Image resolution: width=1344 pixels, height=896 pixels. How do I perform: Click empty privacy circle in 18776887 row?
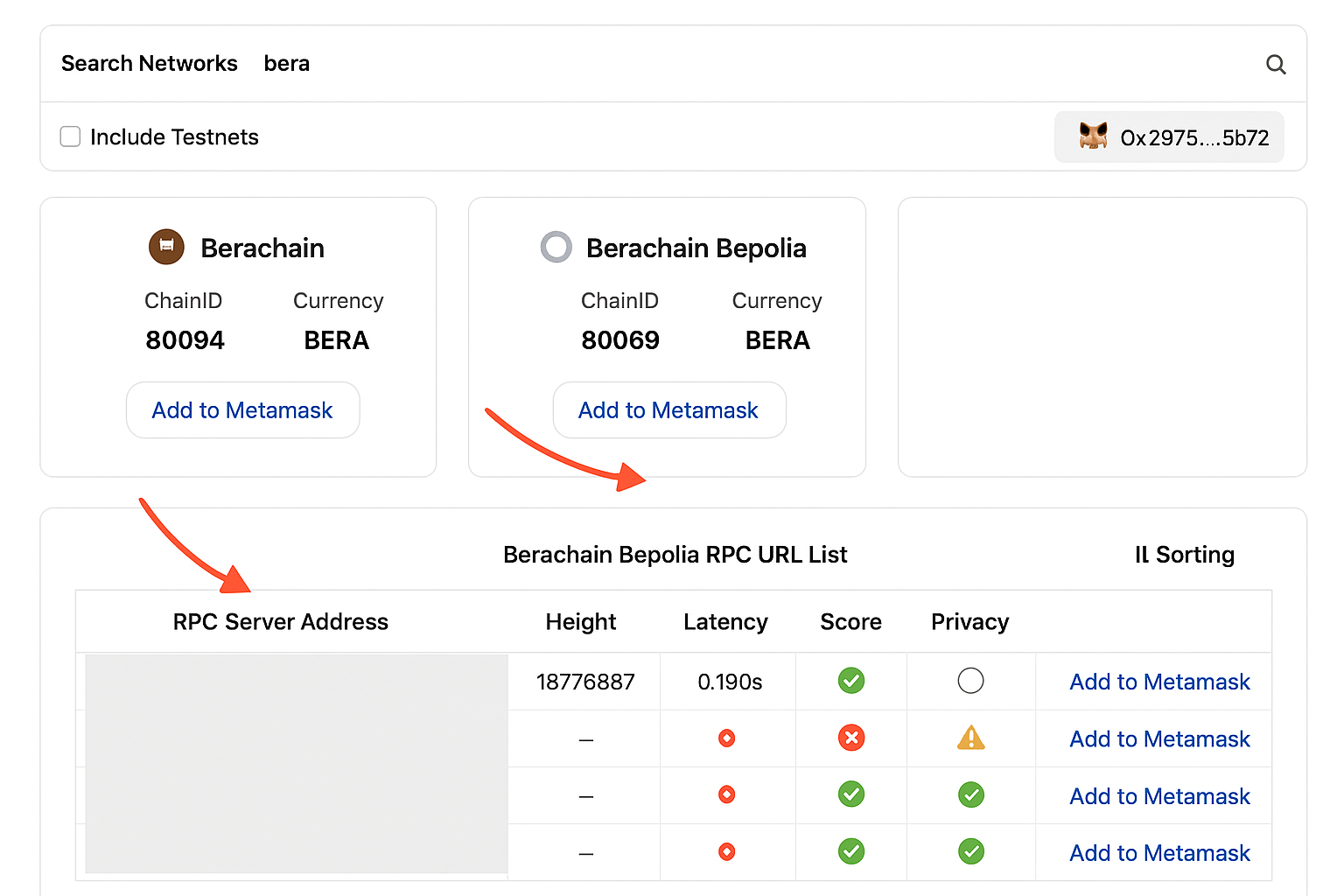point(970,680)
